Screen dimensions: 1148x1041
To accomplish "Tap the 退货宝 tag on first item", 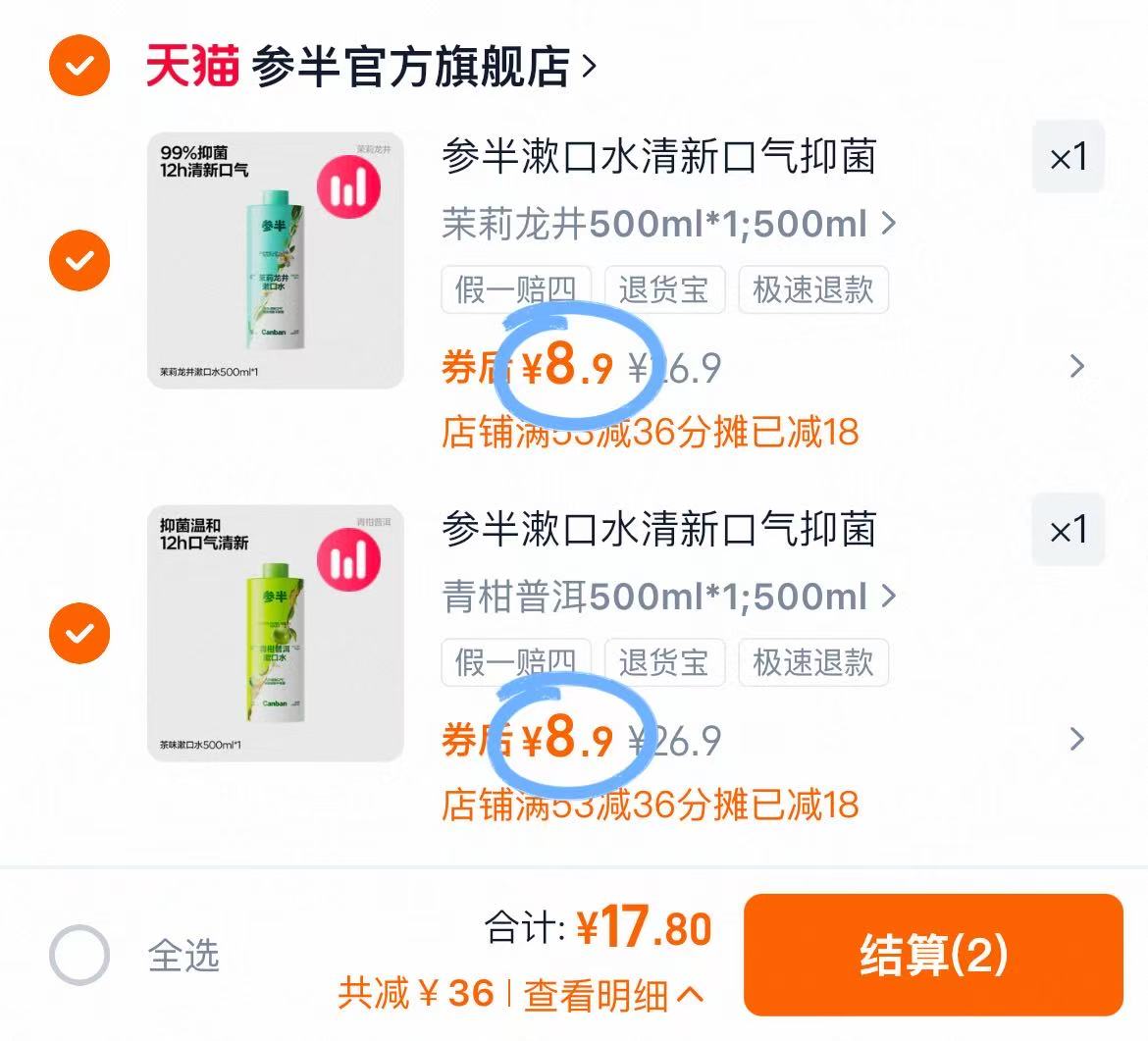I will (664, 289).
